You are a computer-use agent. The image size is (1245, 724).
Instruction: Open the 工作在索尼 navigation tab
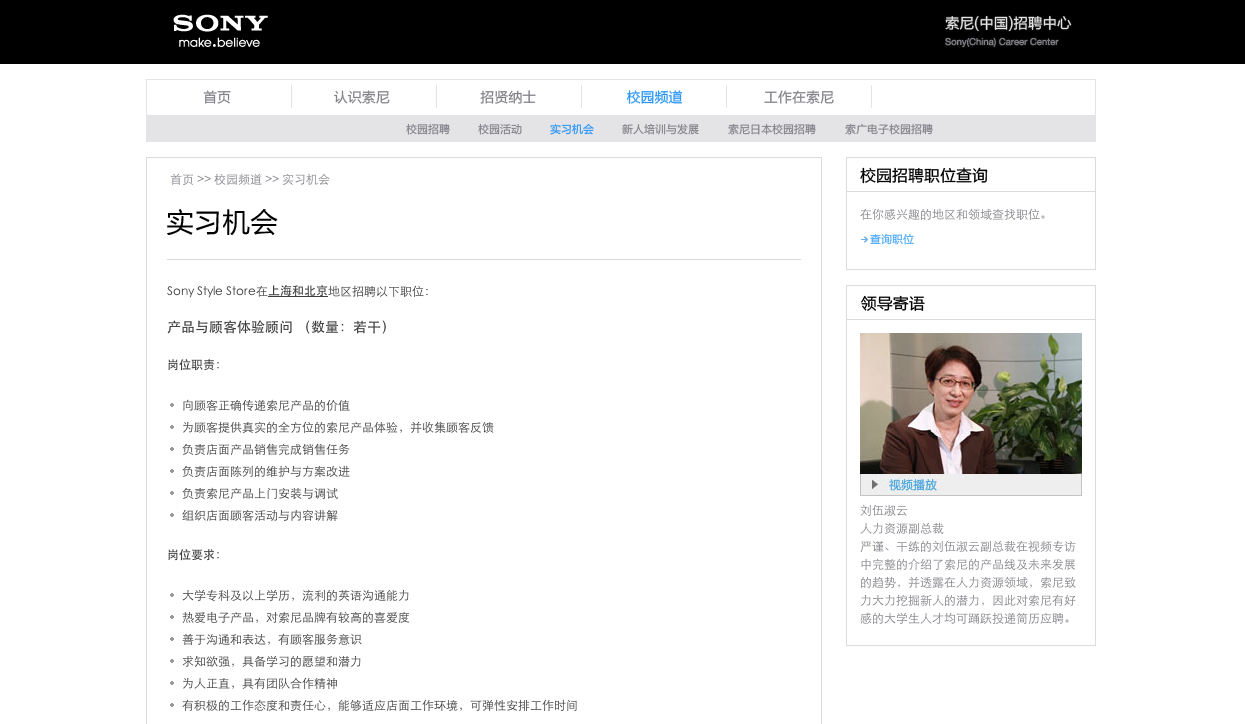798,97
